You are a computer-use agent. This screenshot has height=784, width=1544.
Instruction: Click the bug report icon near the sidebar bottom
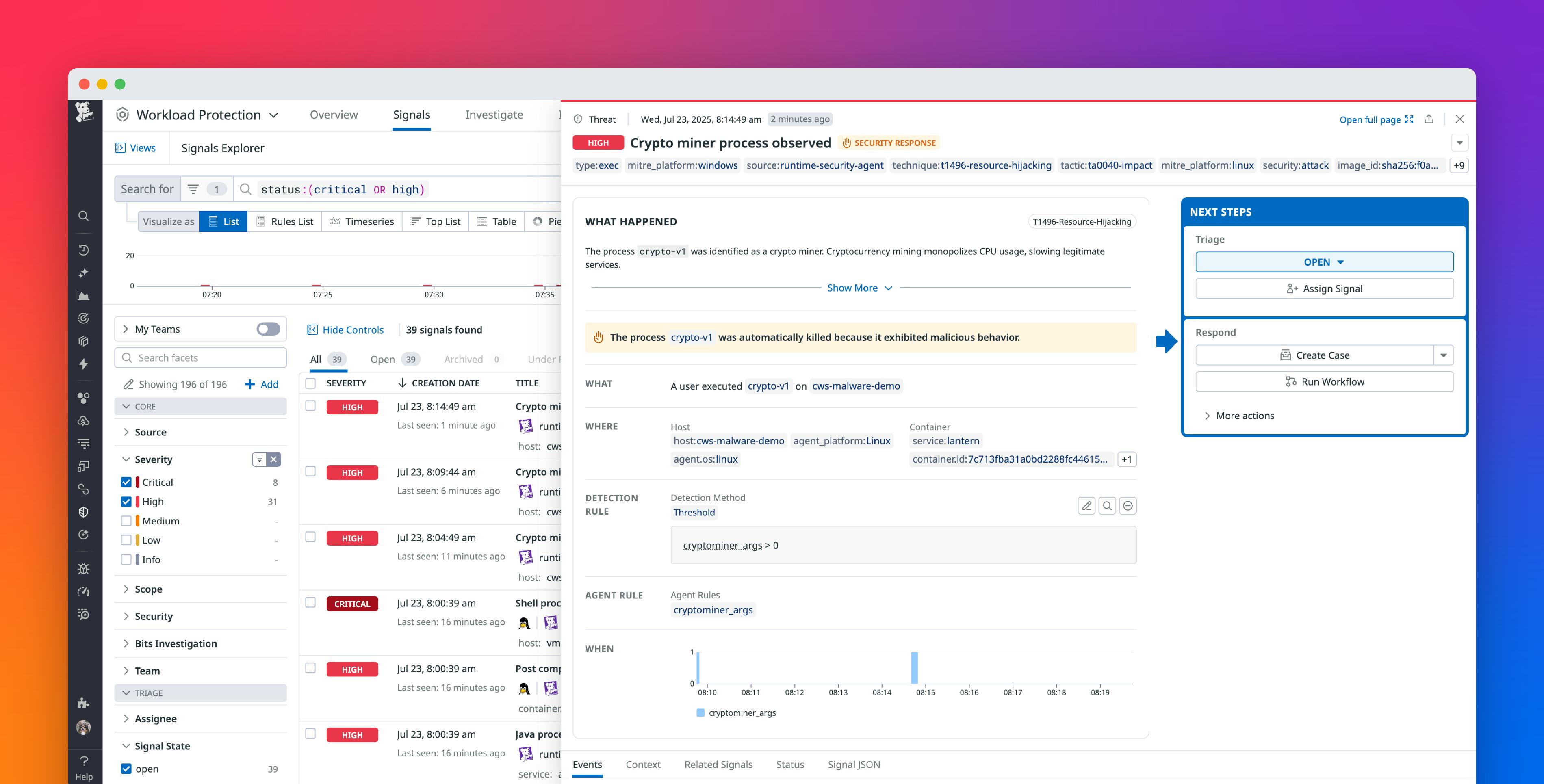click(84, 568)
